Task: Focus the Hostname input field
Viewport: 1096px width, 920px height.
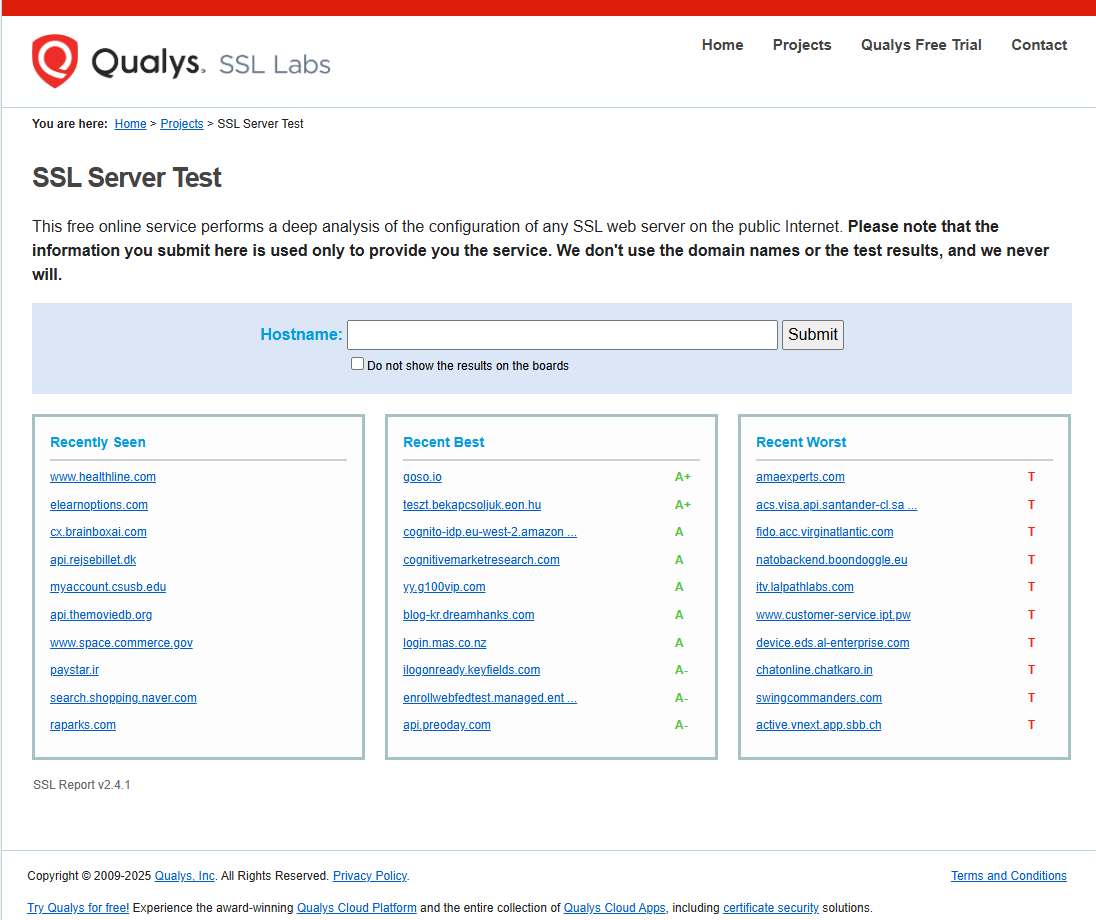Action: (x=562, y=335)
